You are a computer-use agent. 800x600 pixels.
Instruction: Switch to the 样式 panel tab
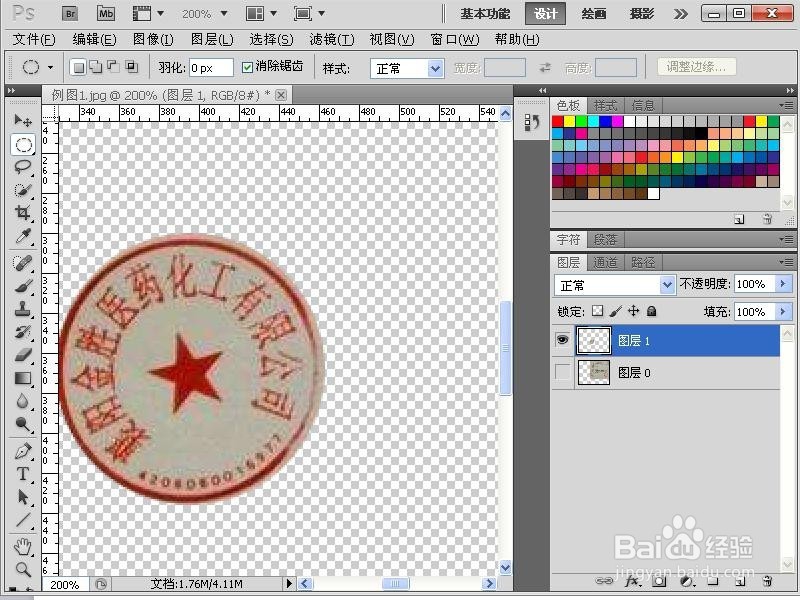[606, 106]
